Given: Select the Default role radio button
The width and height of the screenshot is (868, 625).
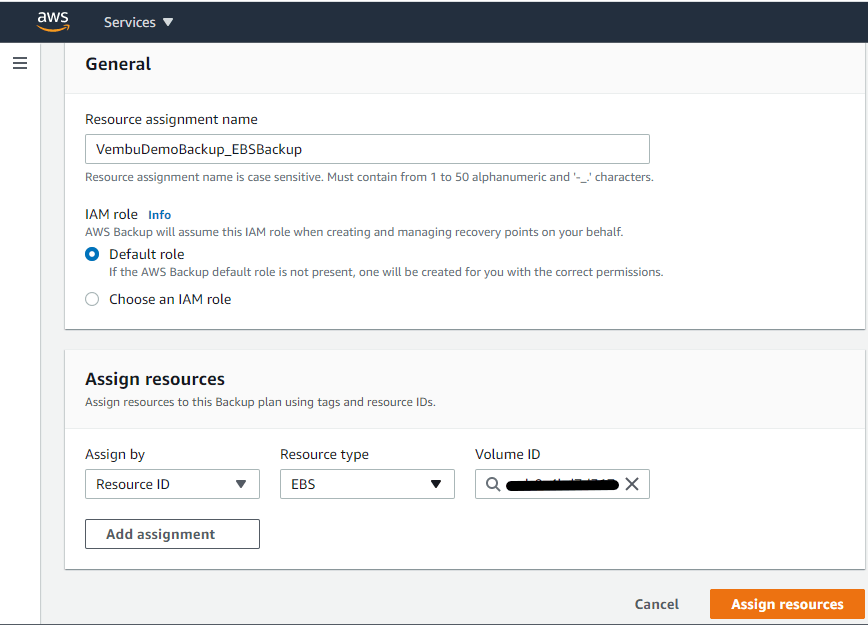Looking at the screenshot, I should (x=91, y=254).
